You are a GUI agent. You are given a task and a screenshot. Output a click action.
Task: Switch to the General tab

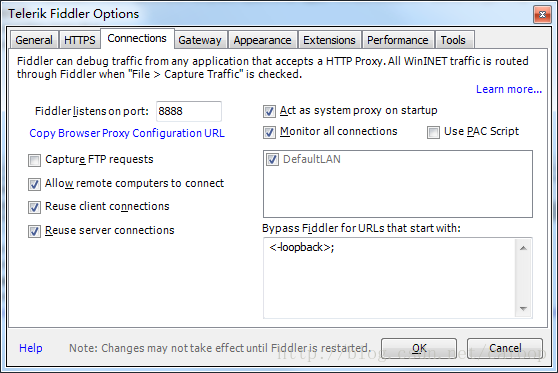tap(34, 40)
